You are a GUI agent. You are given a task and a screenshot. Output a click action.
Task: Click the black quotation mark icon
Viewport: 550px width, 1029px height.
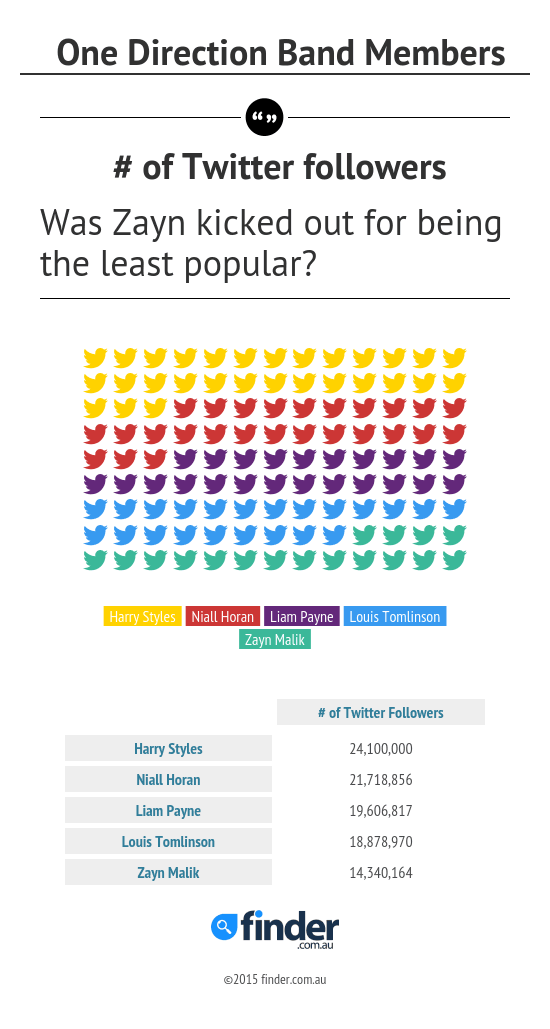click(x=264, y=117)
